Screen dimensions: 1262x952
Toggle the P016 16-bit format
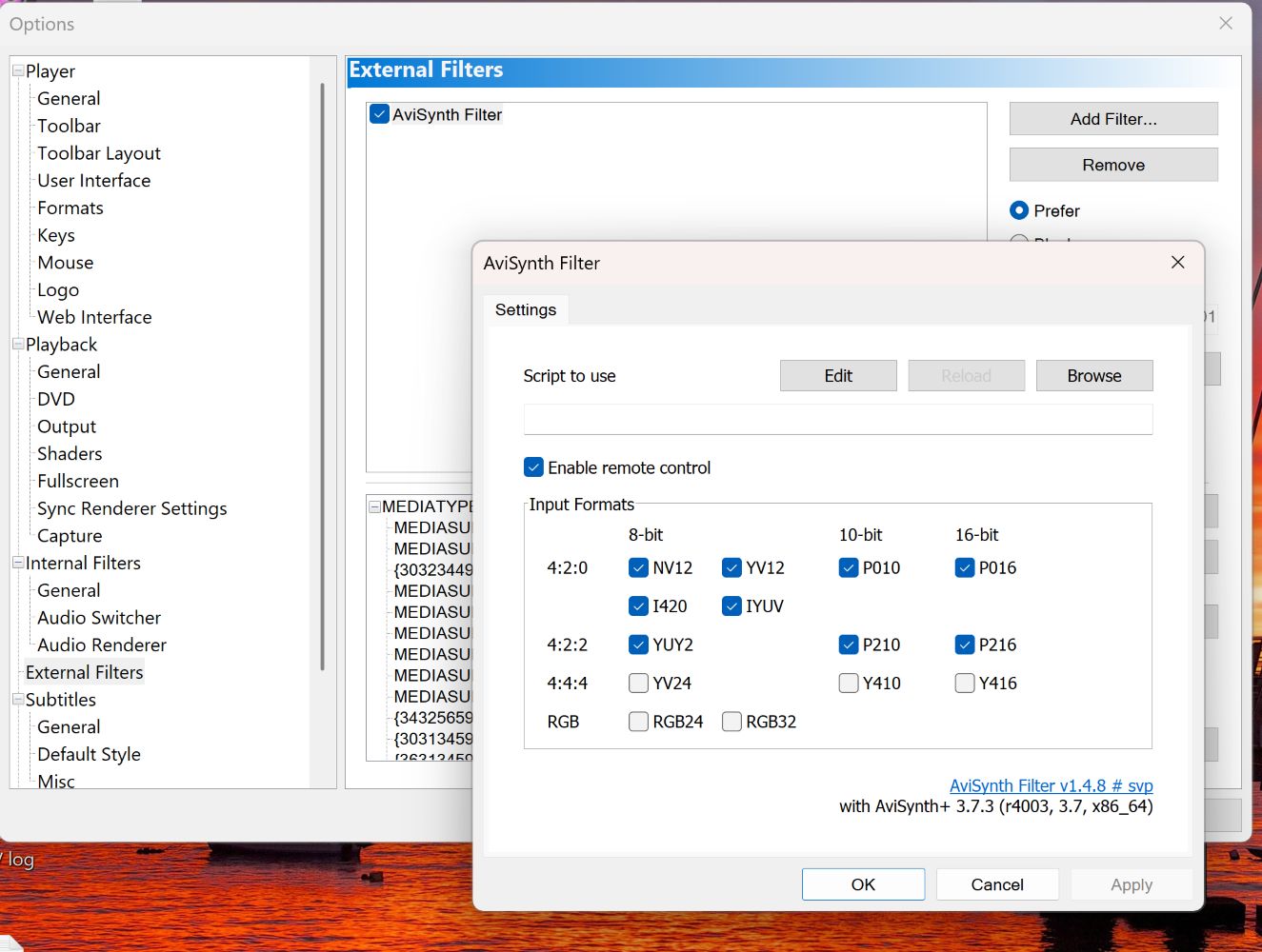[965, 567]
